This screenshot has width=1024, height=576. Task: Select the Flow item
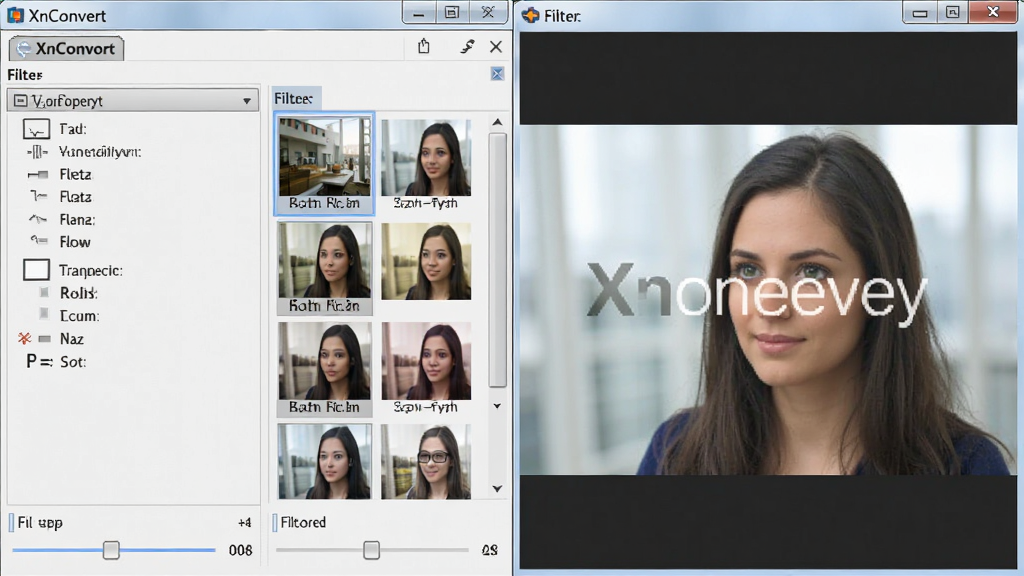click(74, 242)
